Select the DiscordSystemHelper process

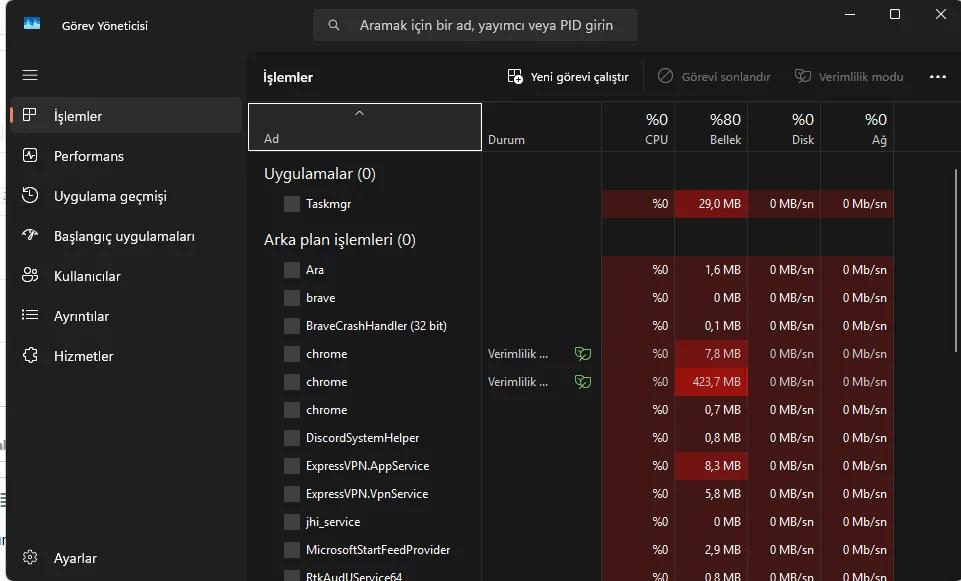(362, 438)
